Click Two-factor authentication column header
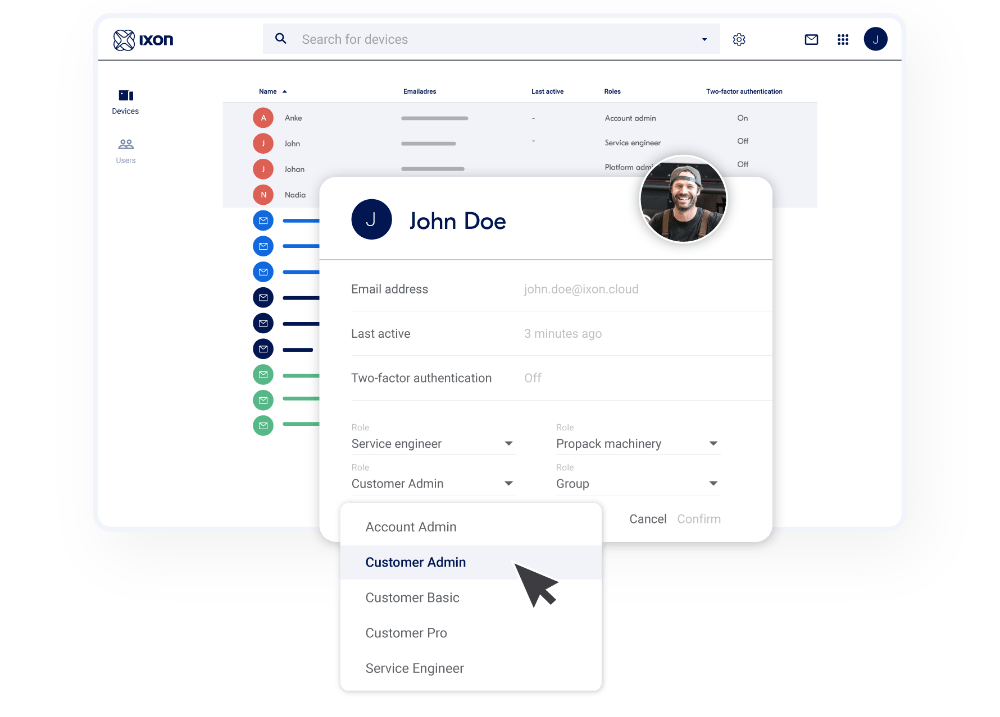1000x717 pixels. (x=744, y=92)
